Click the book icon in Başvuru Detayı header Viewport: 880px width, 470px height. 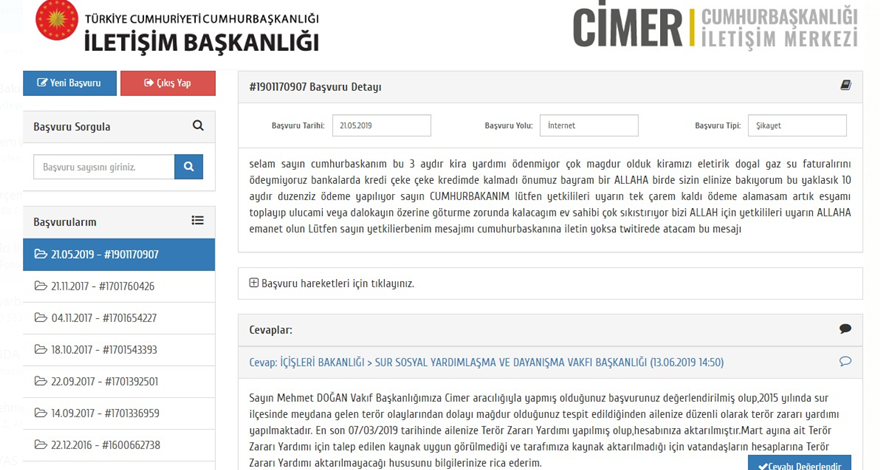pos(845,85)
